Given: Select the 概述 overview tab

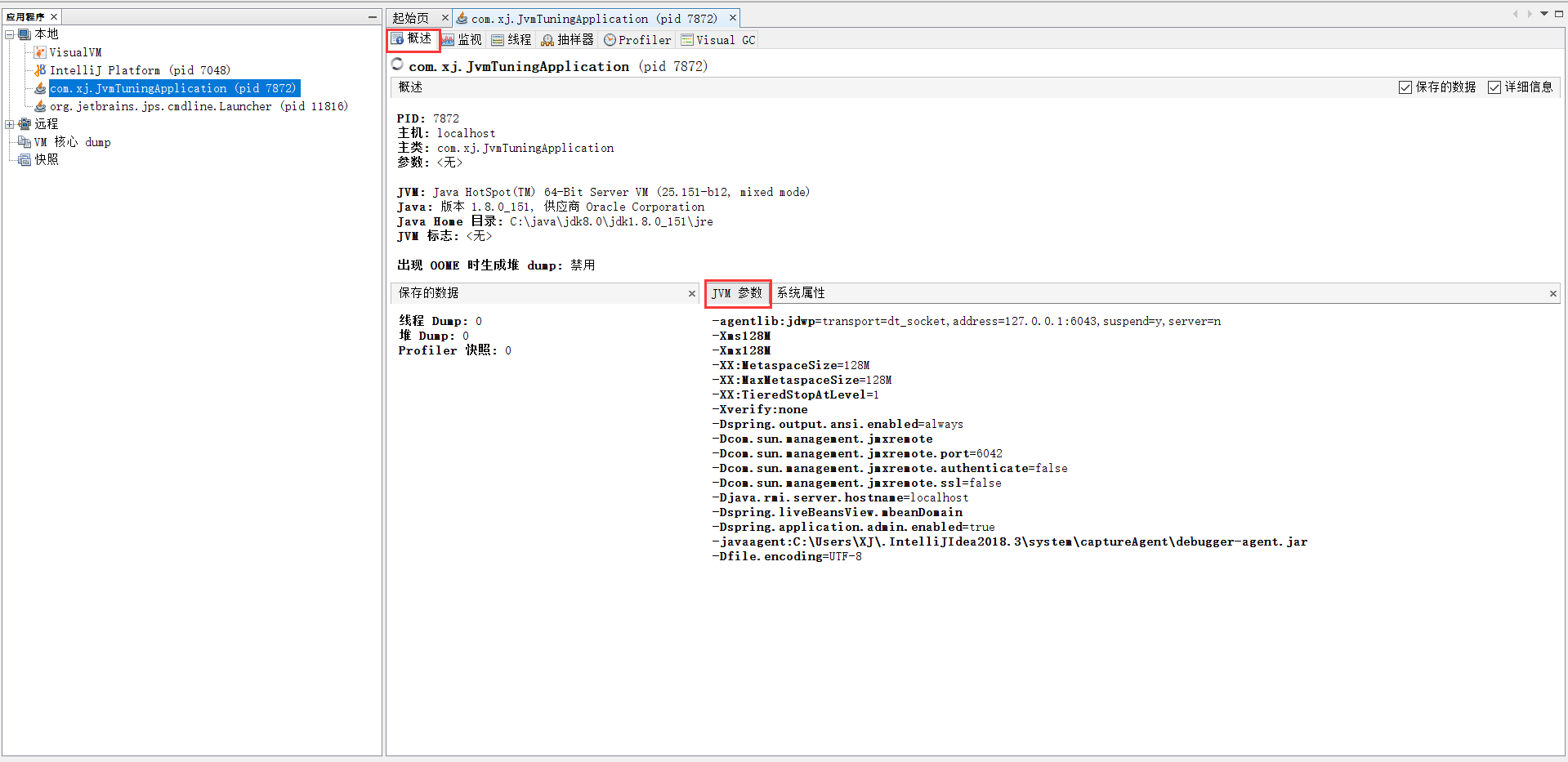Looking at the screenshot, I should [x=413, y=39].
